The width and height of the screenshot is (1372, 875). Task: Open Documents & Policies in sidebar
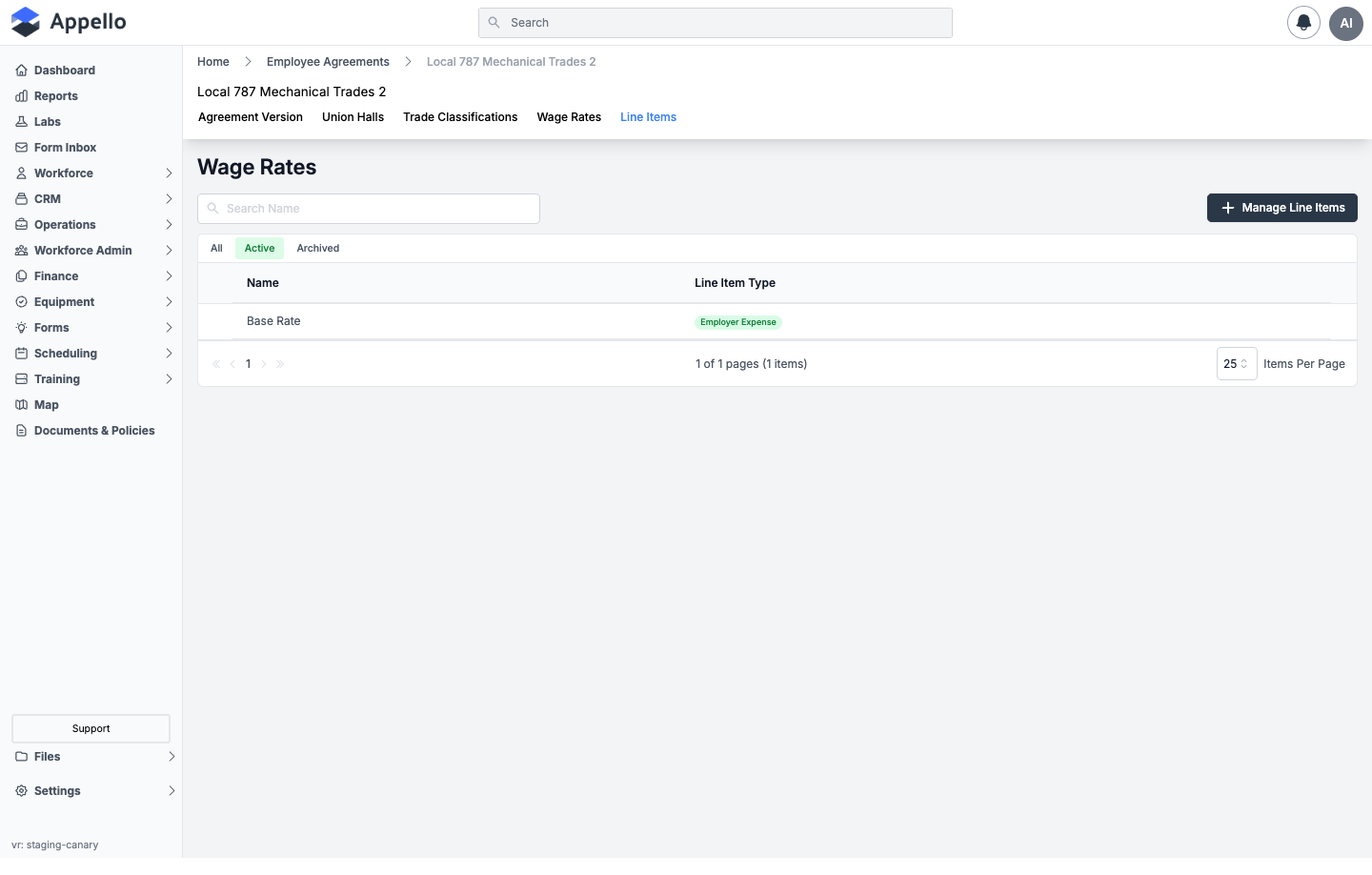click(x=94, y=431)
